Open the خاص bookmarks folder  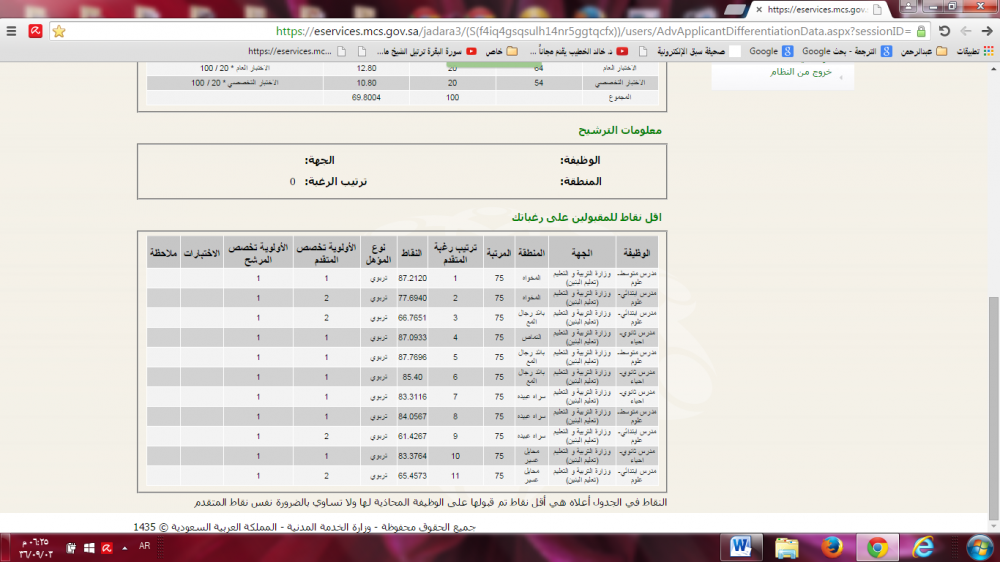[502, 51]
